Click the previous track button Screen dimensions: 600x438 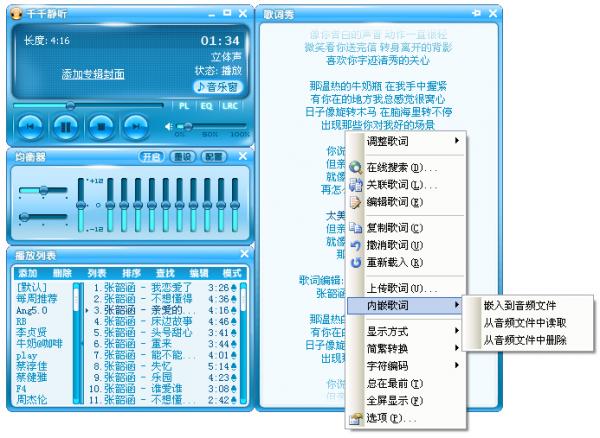(31, 127)
